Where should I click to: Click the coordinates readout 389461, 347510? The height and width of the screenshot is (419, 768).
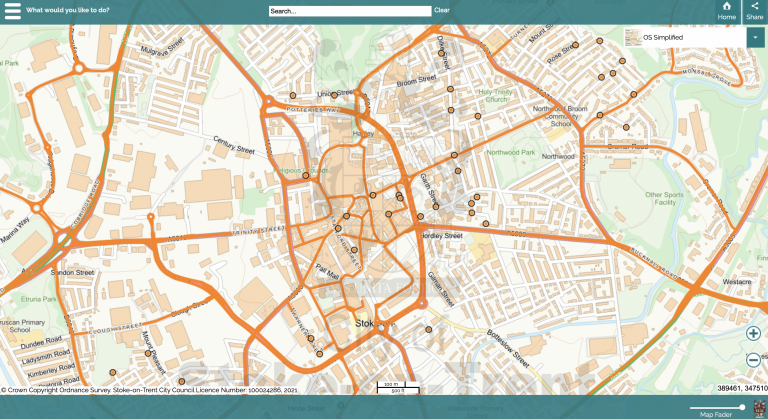click(741, 388)
